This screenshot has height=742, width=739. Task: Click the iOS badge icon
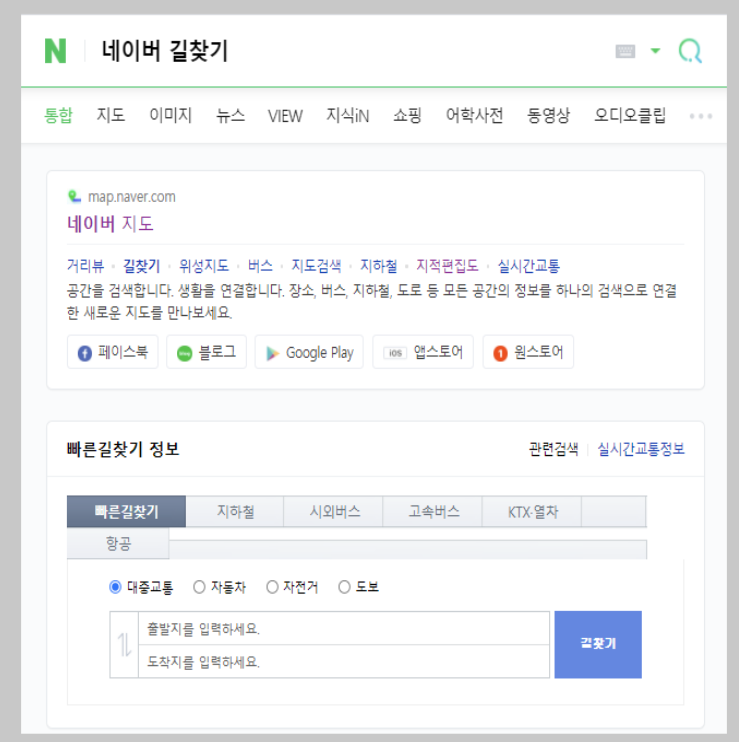tap(395, 353)
